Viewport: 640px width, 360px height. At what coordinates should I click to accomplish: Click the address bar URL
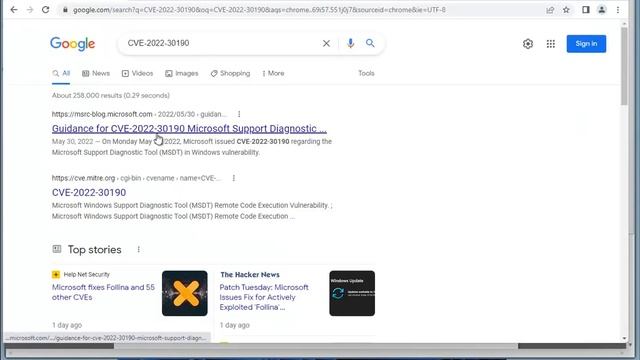[x=259, y=10]
